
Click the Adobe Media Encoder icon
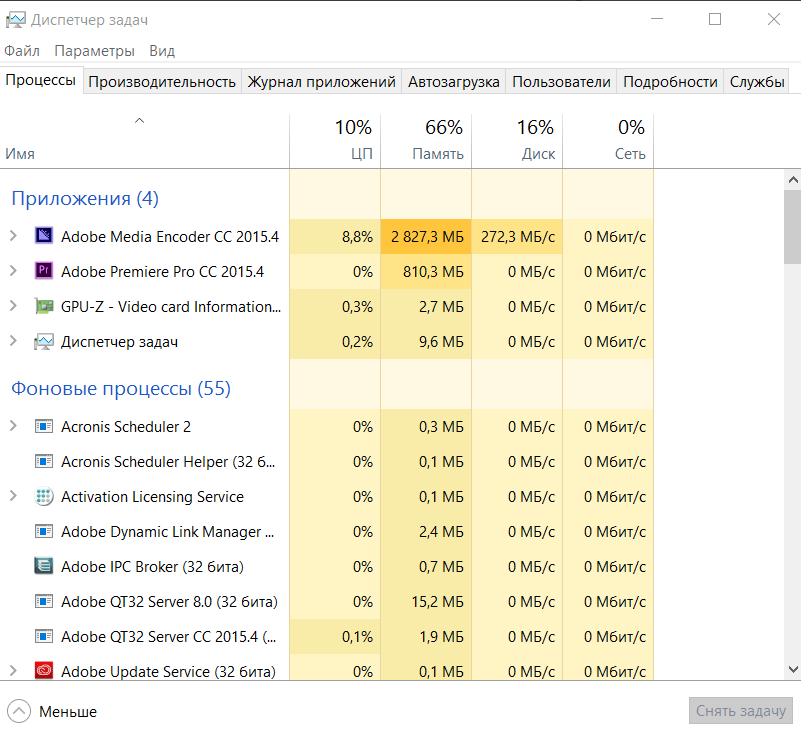coord(44,235)
